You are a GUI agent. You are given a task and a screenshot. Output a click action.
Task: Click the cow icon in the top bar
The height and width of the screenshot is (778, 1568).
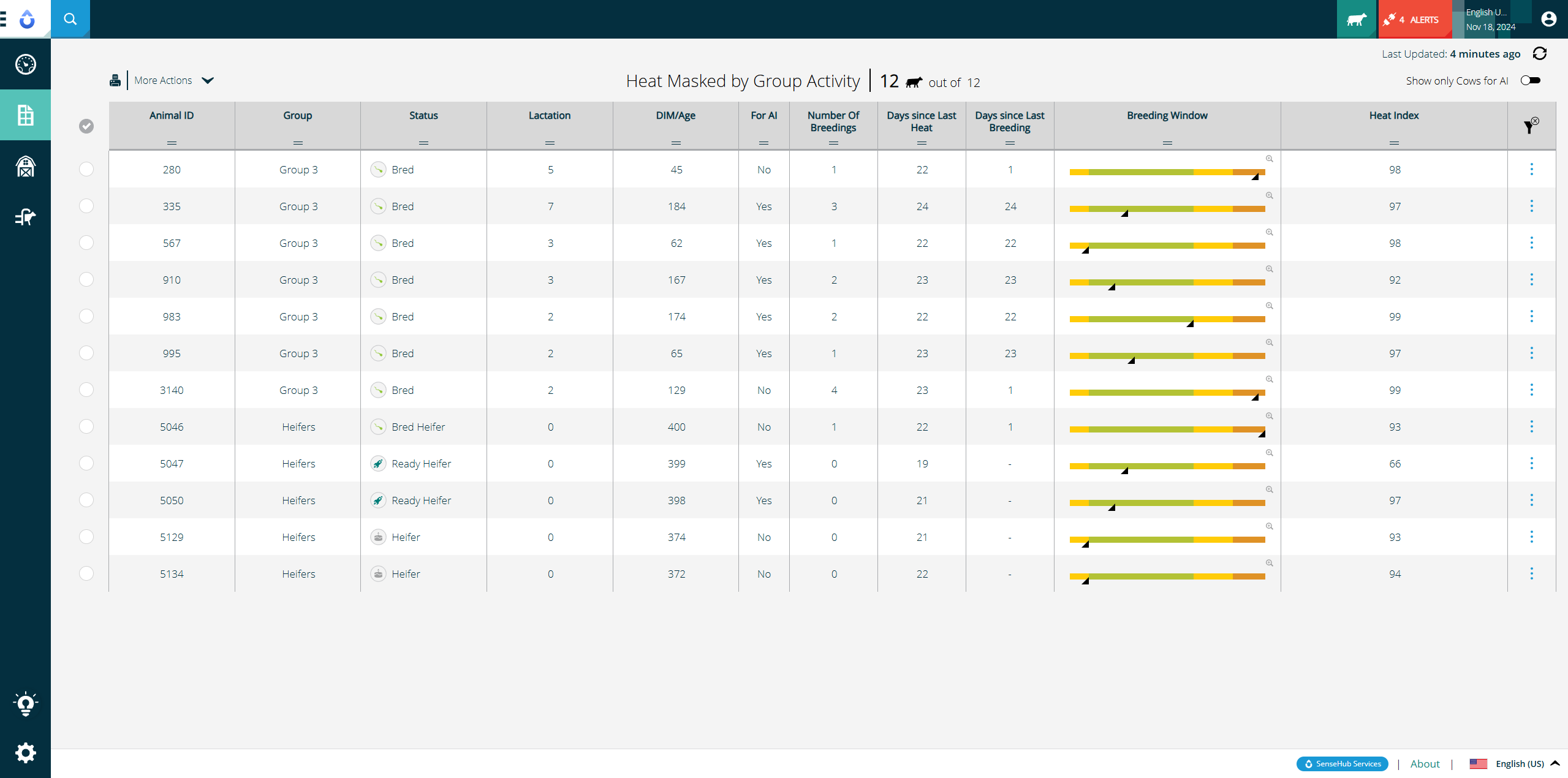coord(1356,19)
